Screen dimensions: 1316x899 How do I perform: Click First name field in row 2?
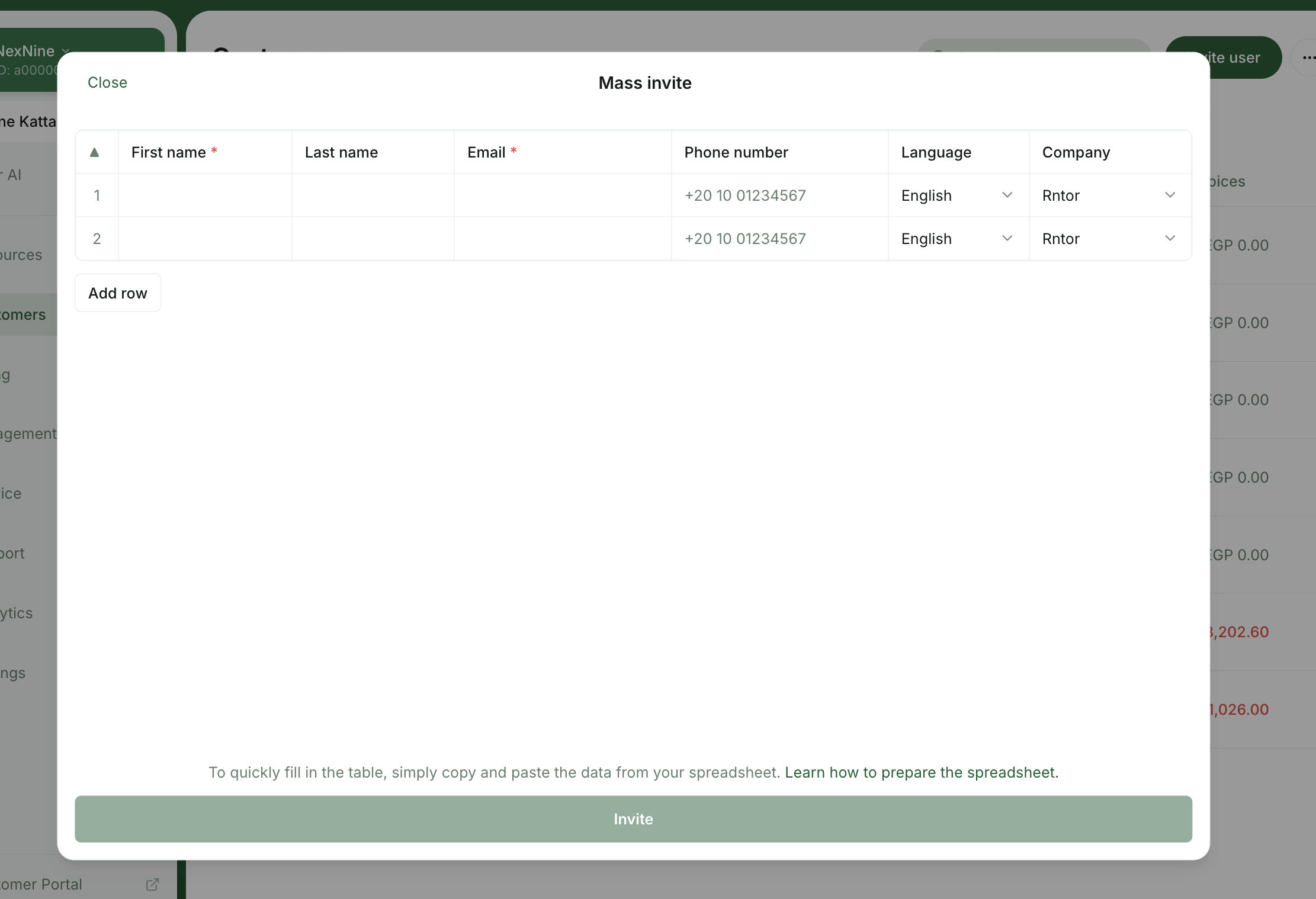point(205,239)
